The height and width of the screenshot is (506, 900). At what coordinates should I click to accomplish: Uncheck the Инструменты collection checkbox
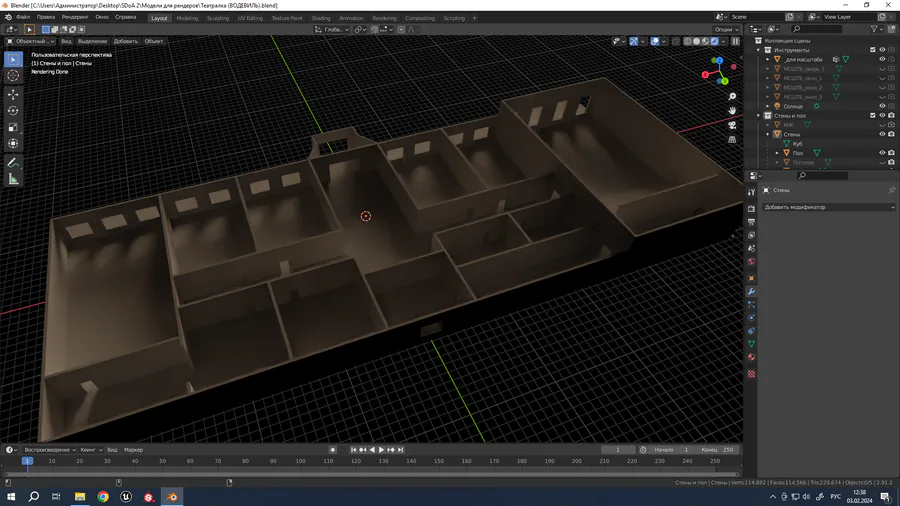(872, 50)
